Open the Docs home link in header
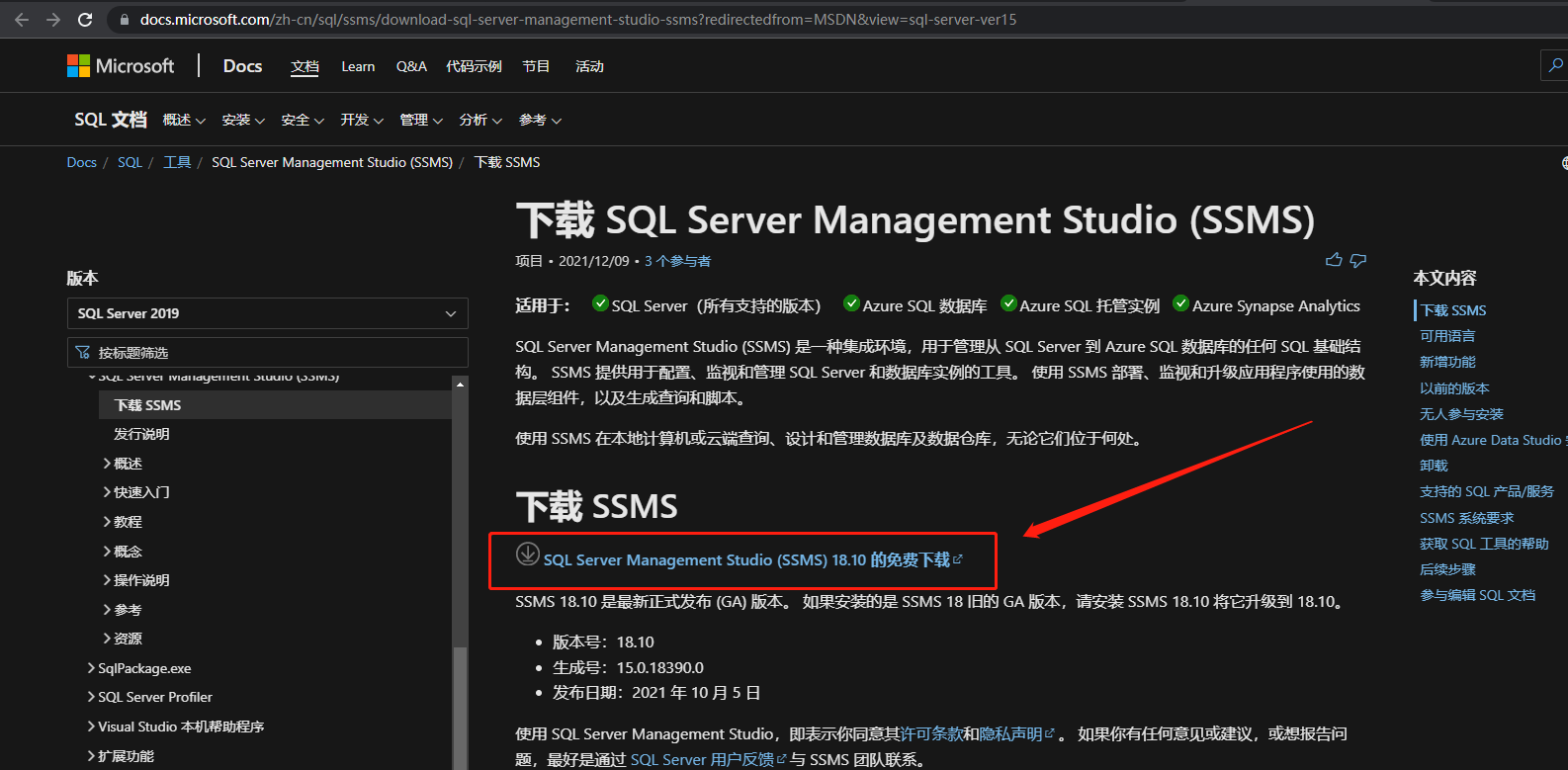The width and height of the screenshot is (1568, 770). 242,65
